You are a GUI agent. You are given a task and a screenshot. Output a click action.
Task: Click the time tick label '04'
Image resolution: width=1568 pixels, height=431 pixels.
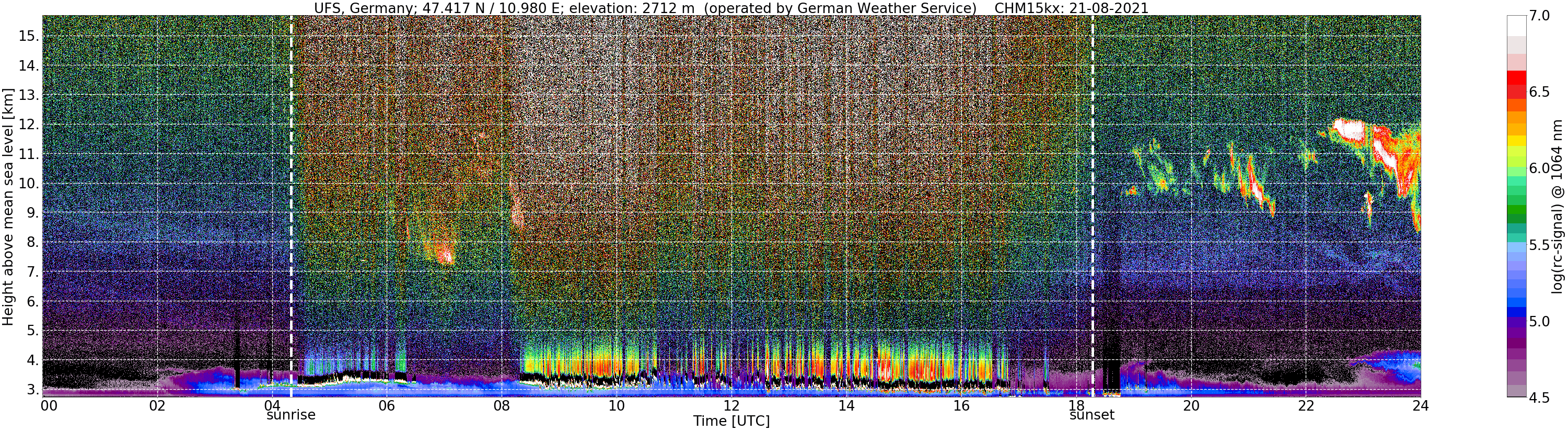272,405
